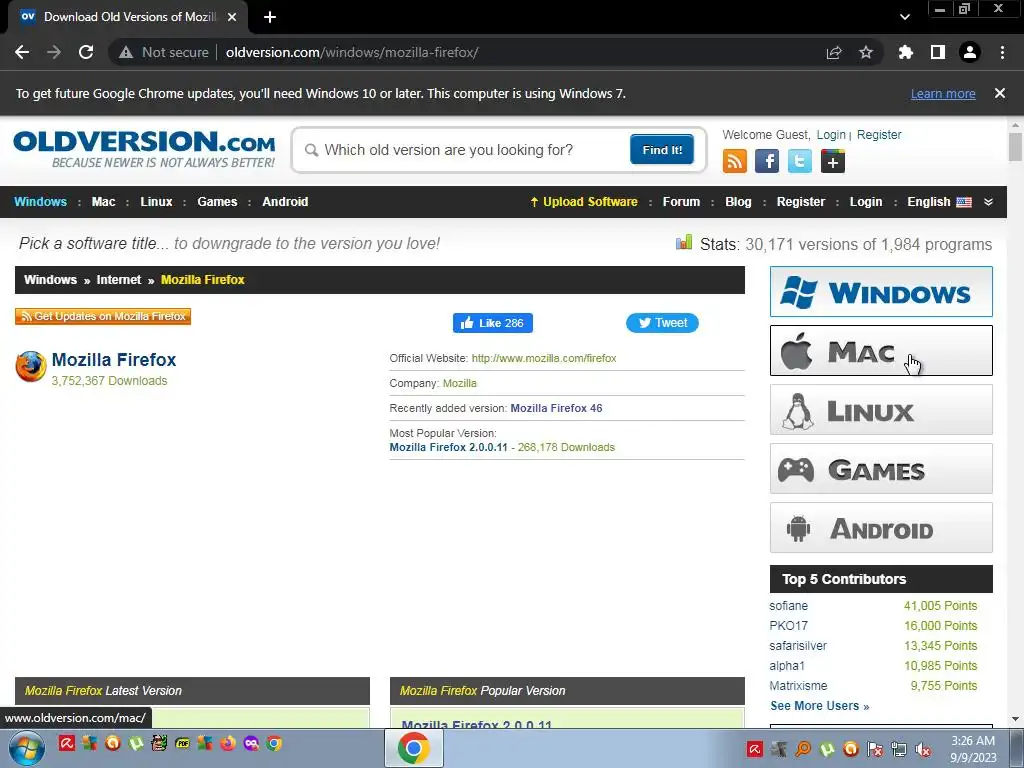This screenshot has width=1024, height=768.
Task: Click the Action Center flag tray icon
Action: tap(874, 749)
